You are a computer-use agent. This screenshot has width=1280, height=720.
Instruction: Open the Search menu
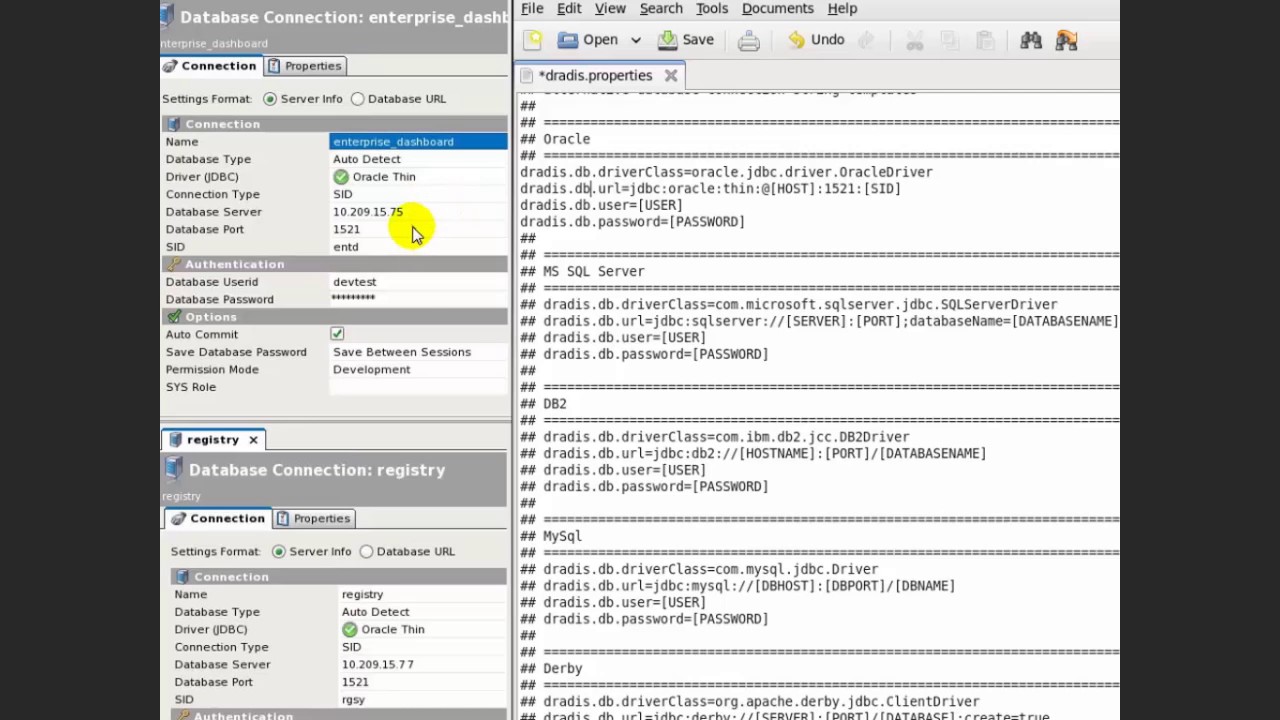tap(661, 8)
